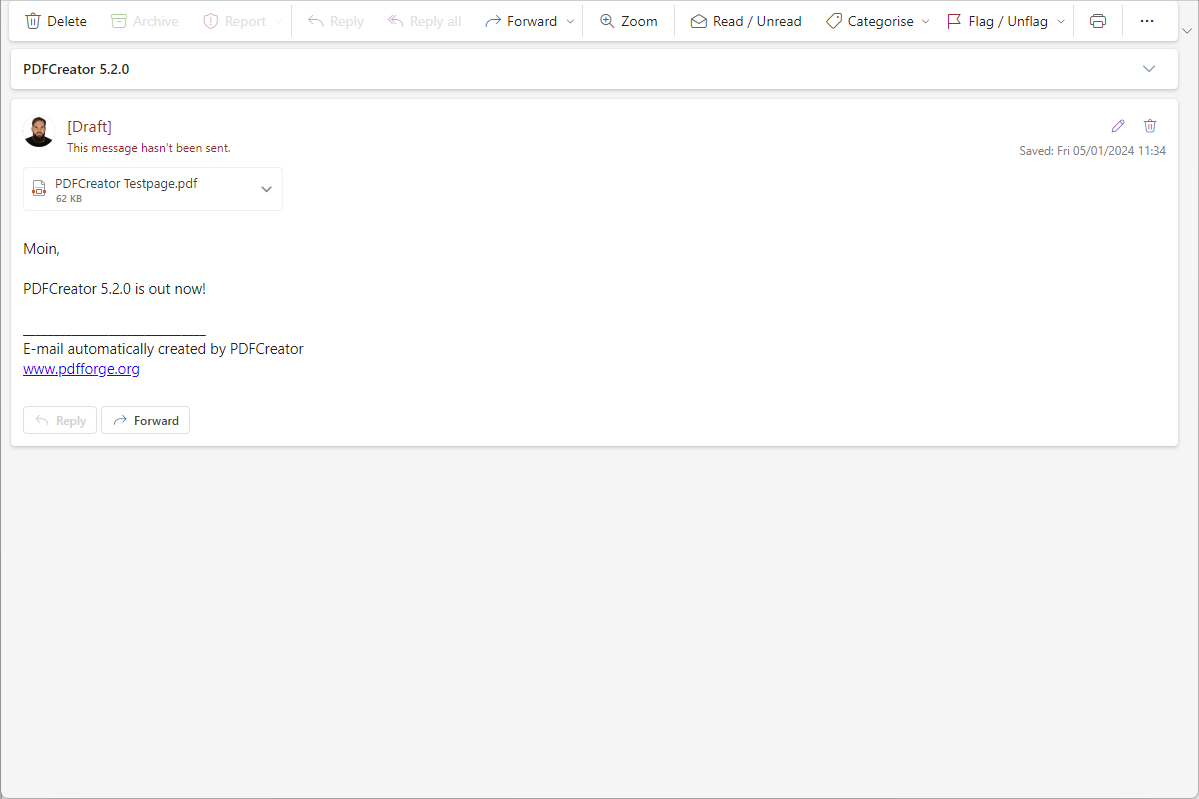Click the PDFCreator 5.2.0 subject title
Viewport: 1199px width, 799px height.
(x=76, y=69)
